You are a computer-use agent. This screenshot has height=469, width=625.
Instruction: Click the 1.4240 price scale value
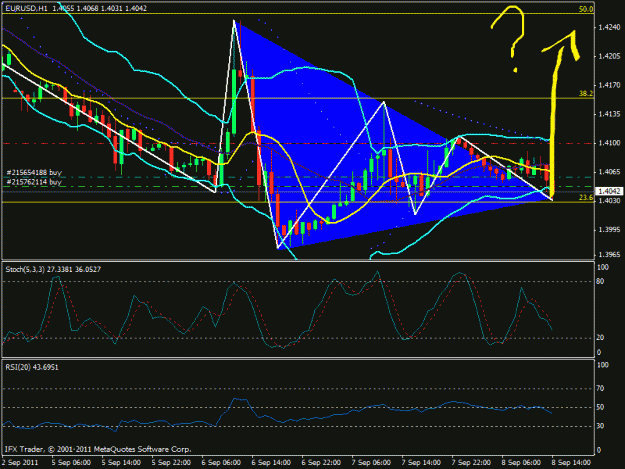pyautogui.click(x=609, y=27)
